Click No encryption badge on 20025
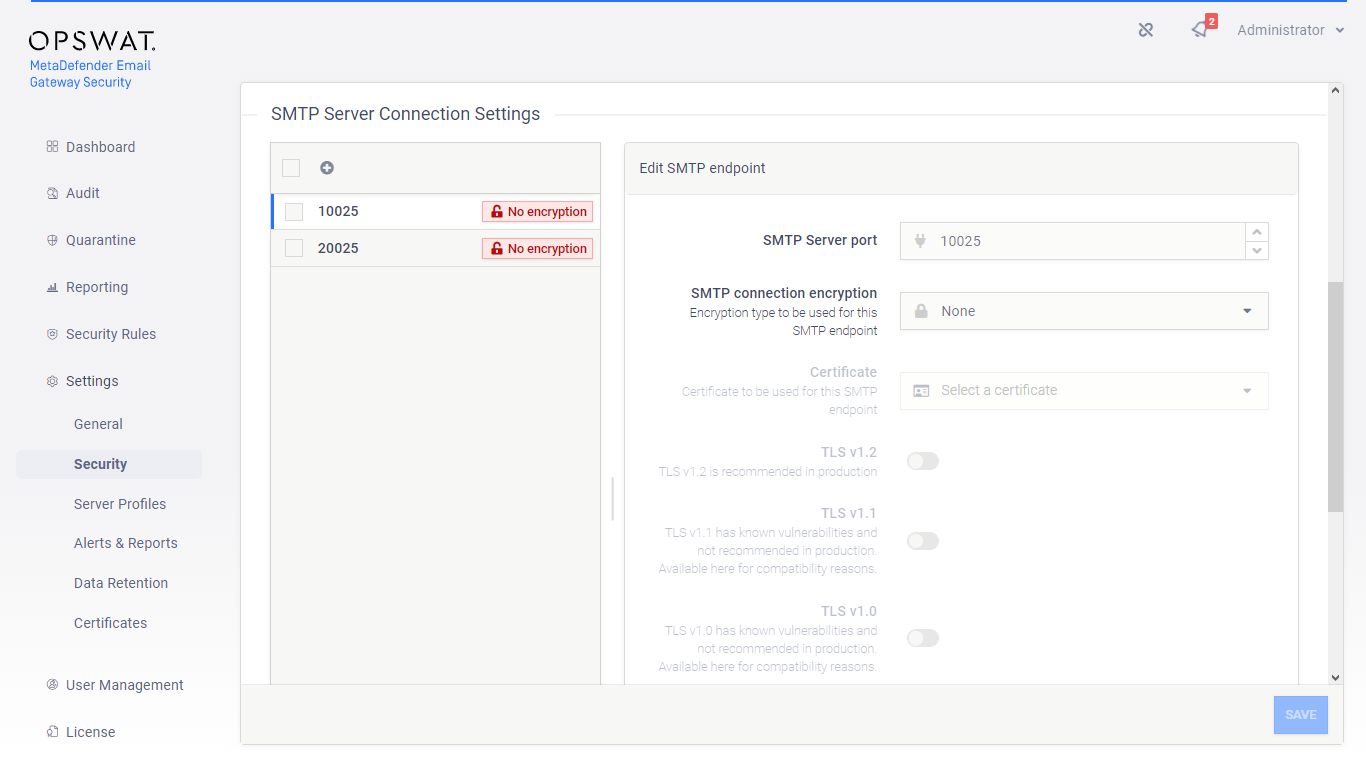 point(538,249)
